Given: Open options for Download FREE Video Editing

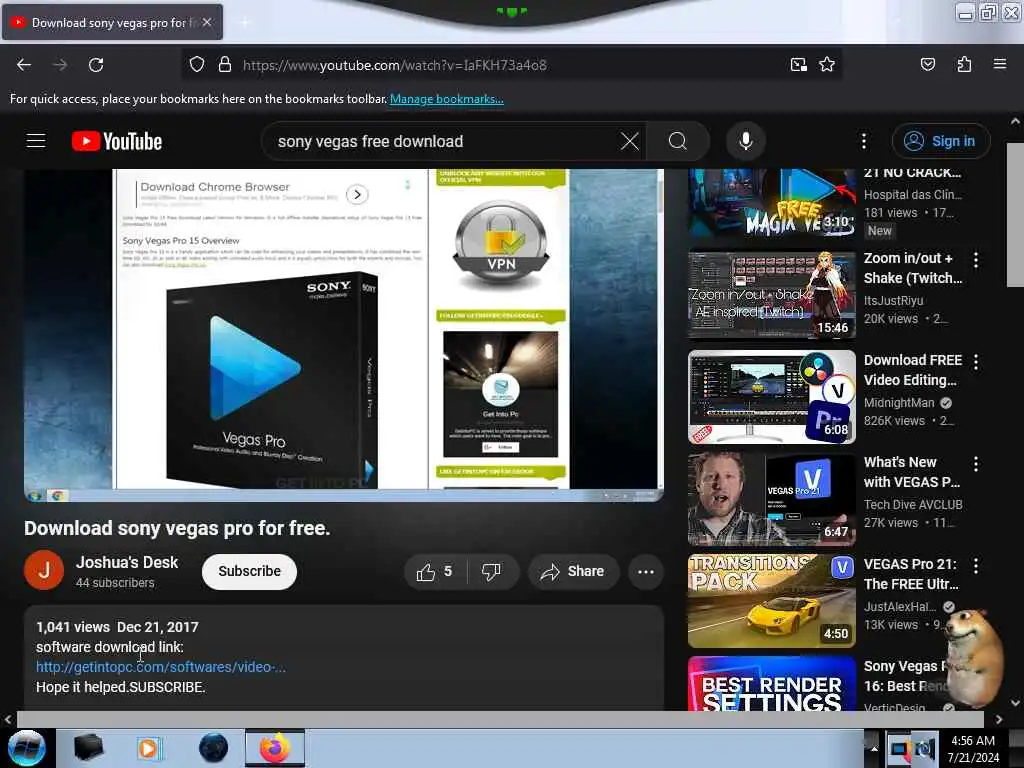Looking at the screenshot, I should (x=976, y=362).
